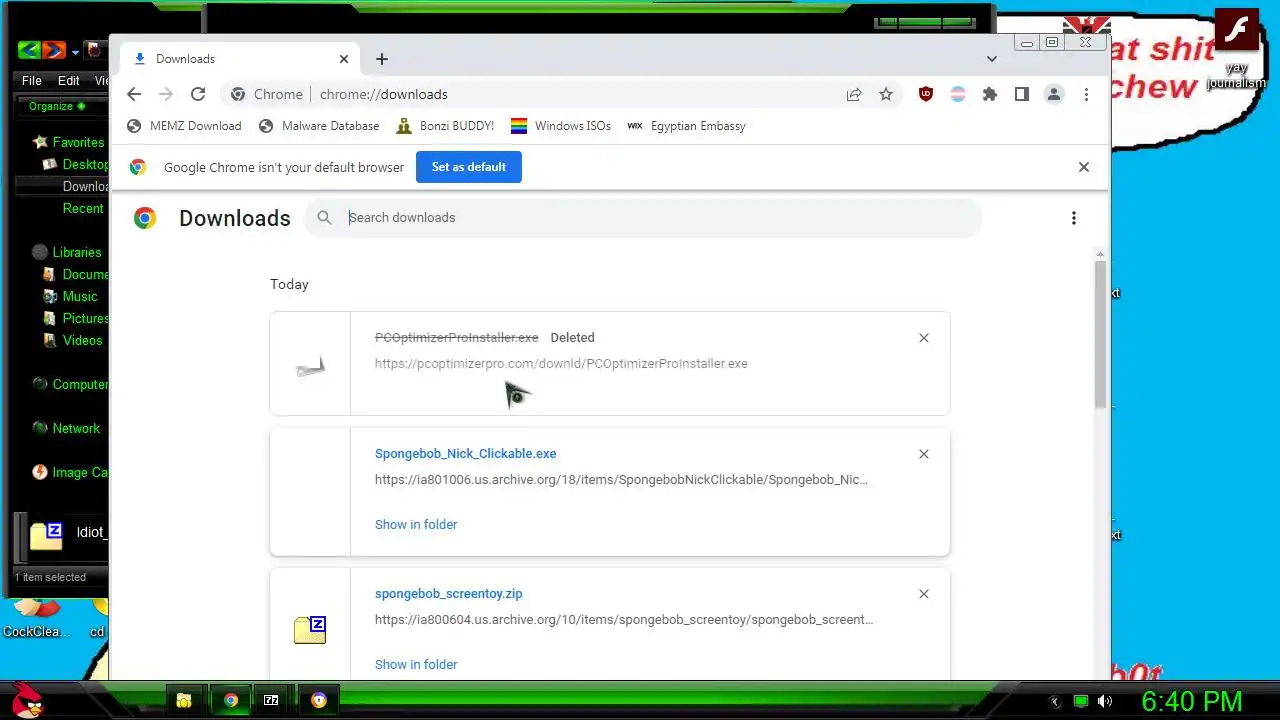This screenshot has height=720, width=1280.
Task: Reload the Chrome downloads page
Action: click(x=198, y=94)
